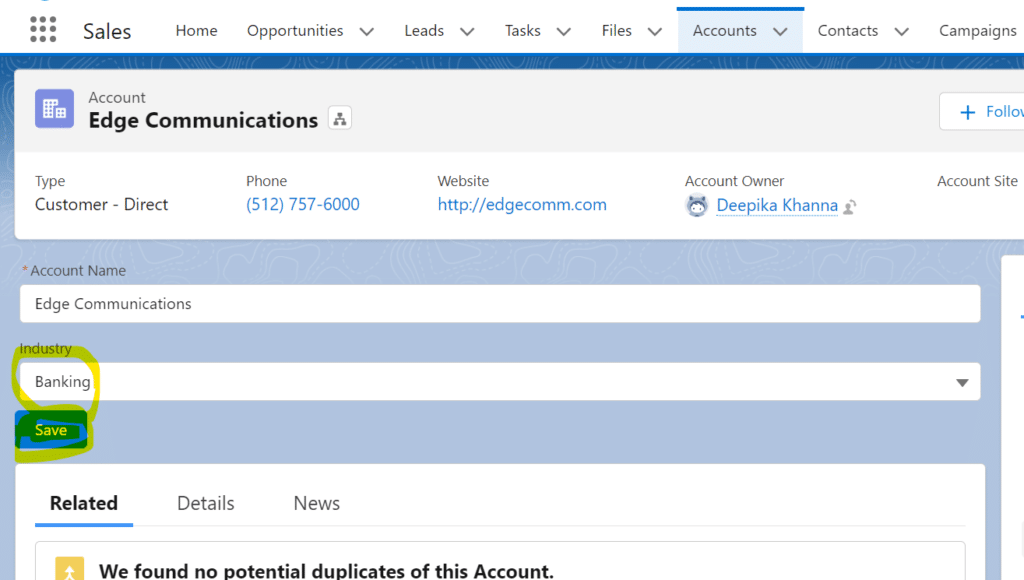1024x580 pixels.
Task: Switch to the News tab
Action: point(316,503)
